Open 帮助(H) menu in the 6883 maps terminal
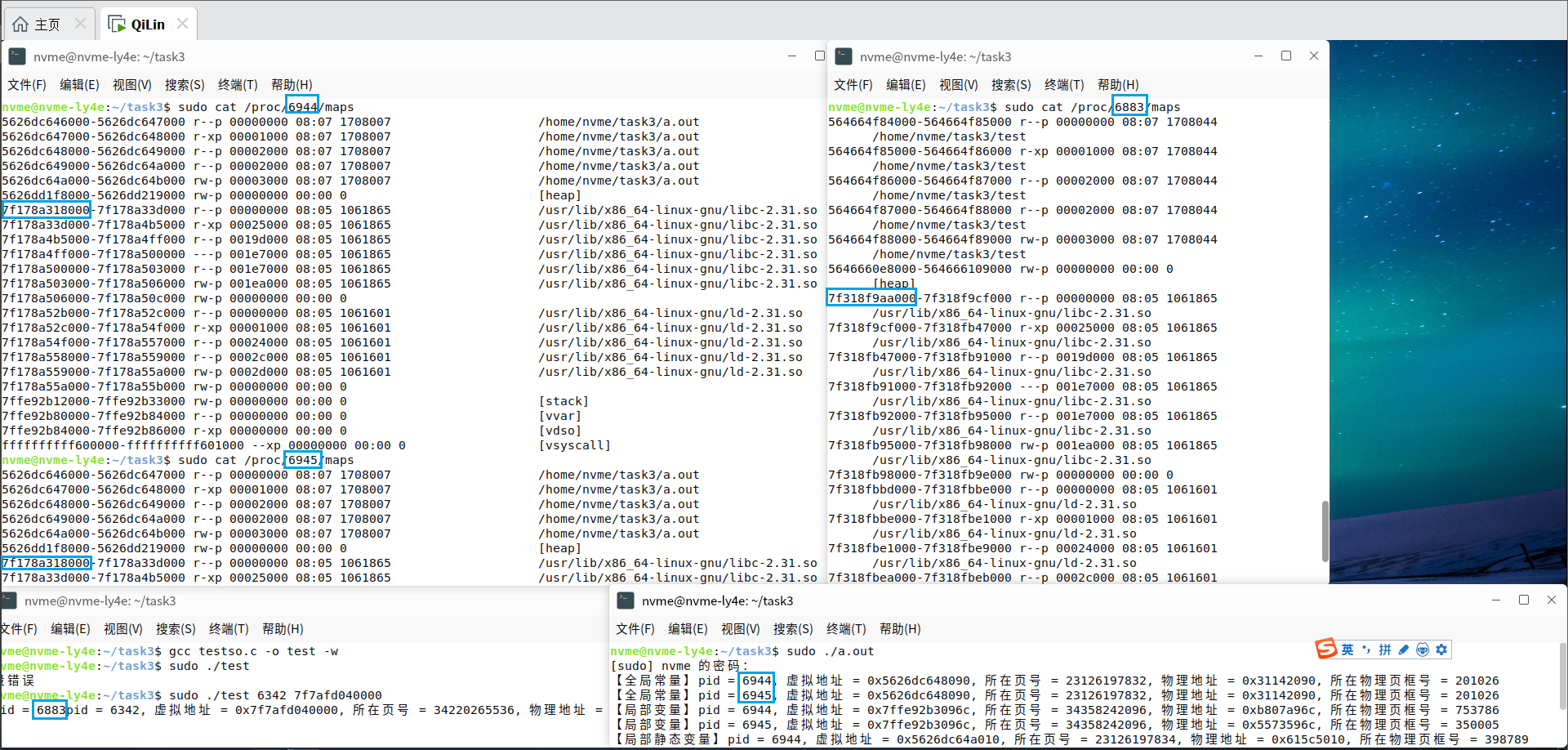Viewport: 1568px width, 750px height. [1118, 85]
